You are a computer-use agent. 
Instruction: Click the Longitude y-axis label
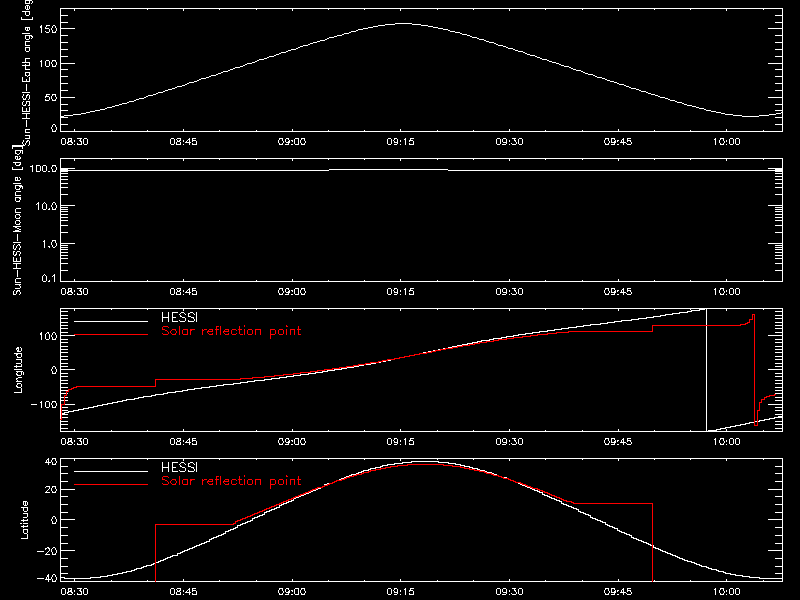pos(18,370)
